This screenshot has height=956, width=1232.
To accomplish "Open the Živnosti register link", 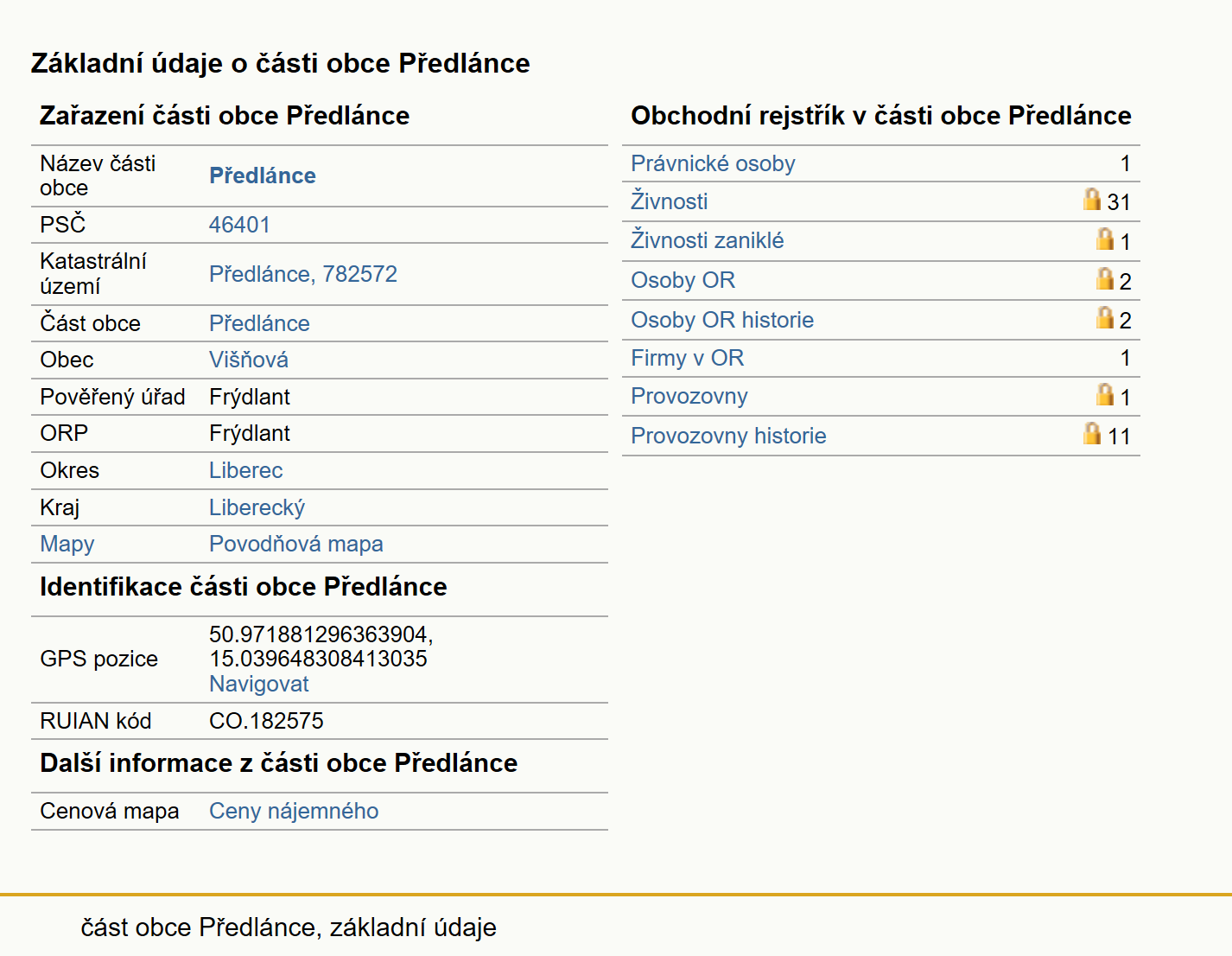I will 669,201.
